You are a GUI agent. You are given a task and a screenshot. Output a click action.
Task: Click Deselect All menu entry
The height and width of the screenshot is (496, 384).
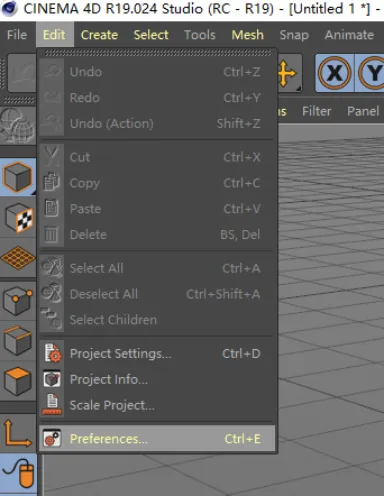(157, 294)
